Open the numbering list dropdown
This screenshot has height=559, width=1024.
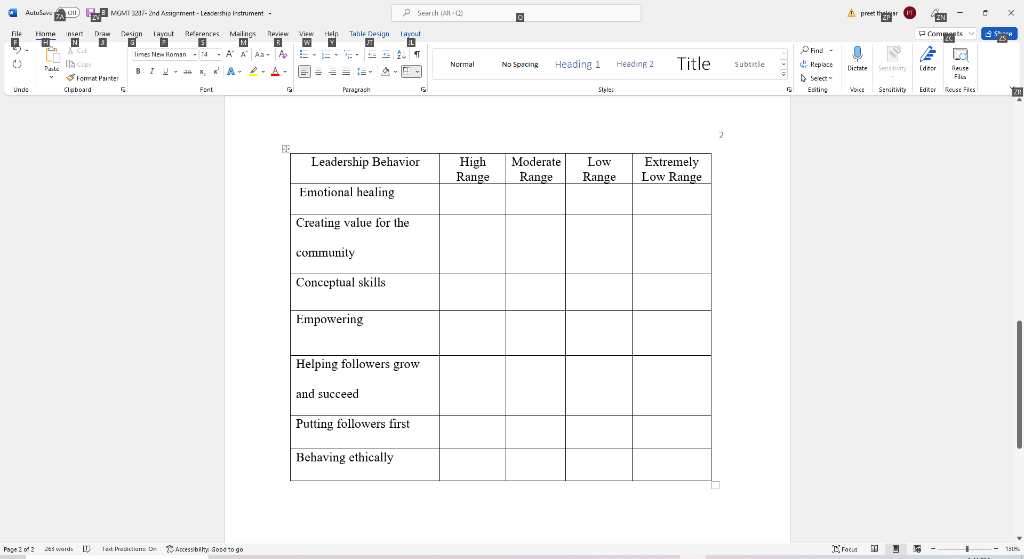pos(336,54)
